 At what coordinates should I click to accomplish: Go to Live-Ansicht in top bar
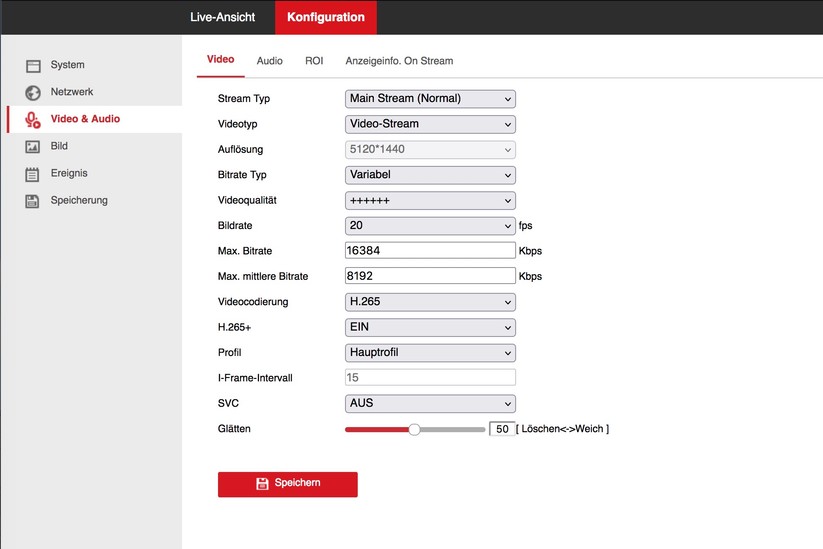click(222, 18)
